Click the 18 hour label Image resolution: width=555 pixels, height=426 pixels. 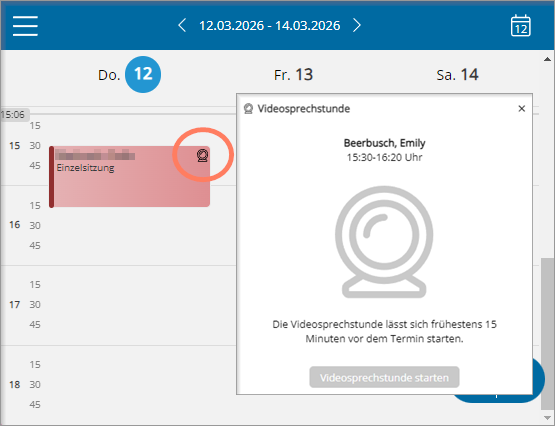coord(15,385)
